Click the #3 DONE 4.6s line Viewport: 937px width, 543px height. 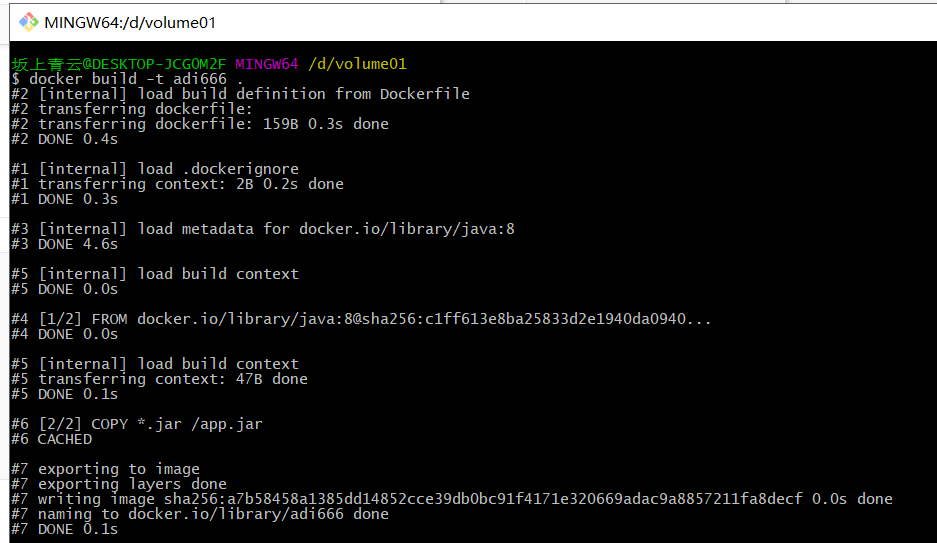[x=65, y=244]
